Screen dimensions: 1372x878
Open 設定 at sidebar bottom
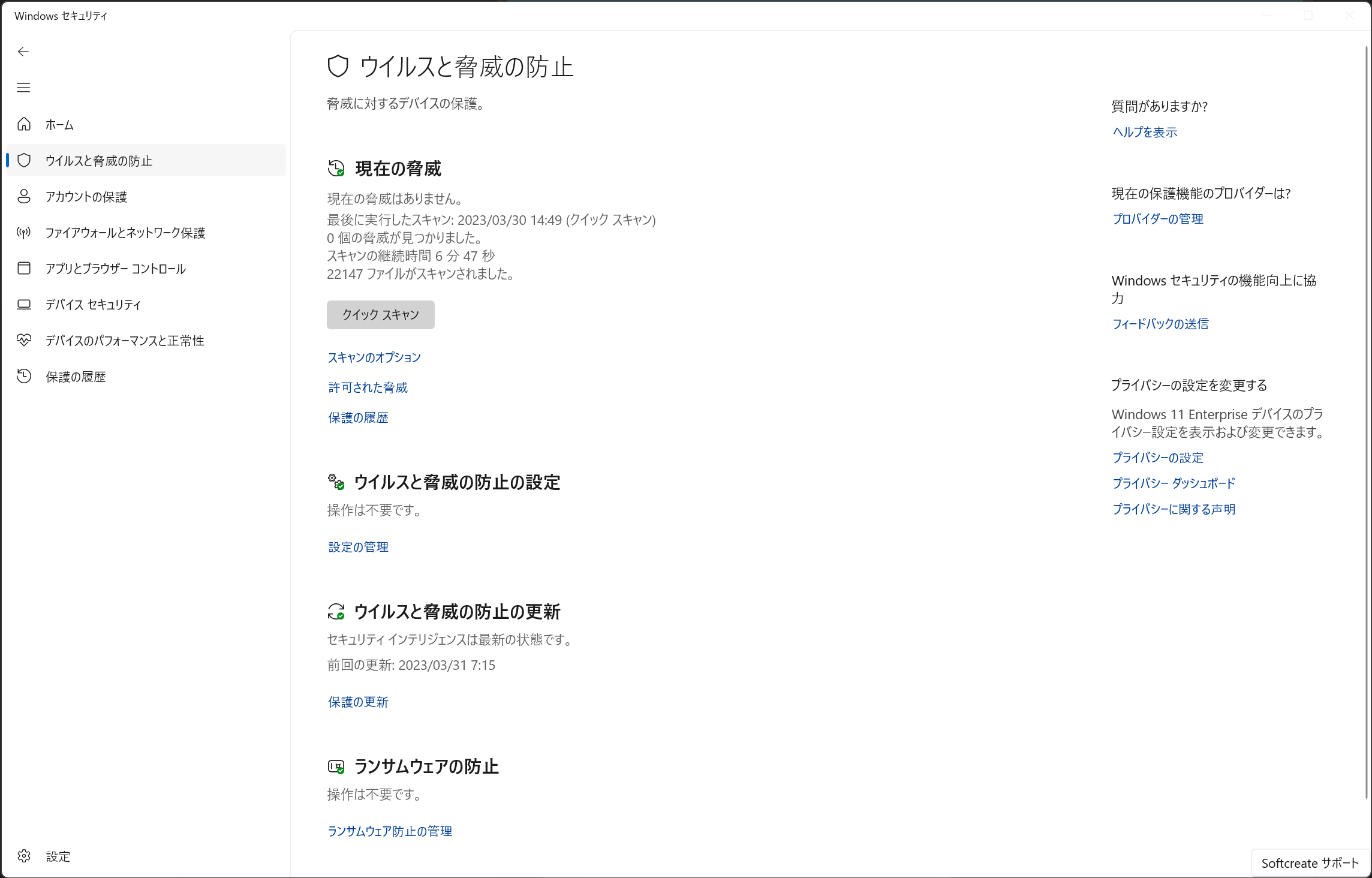(x=146, y=856)
